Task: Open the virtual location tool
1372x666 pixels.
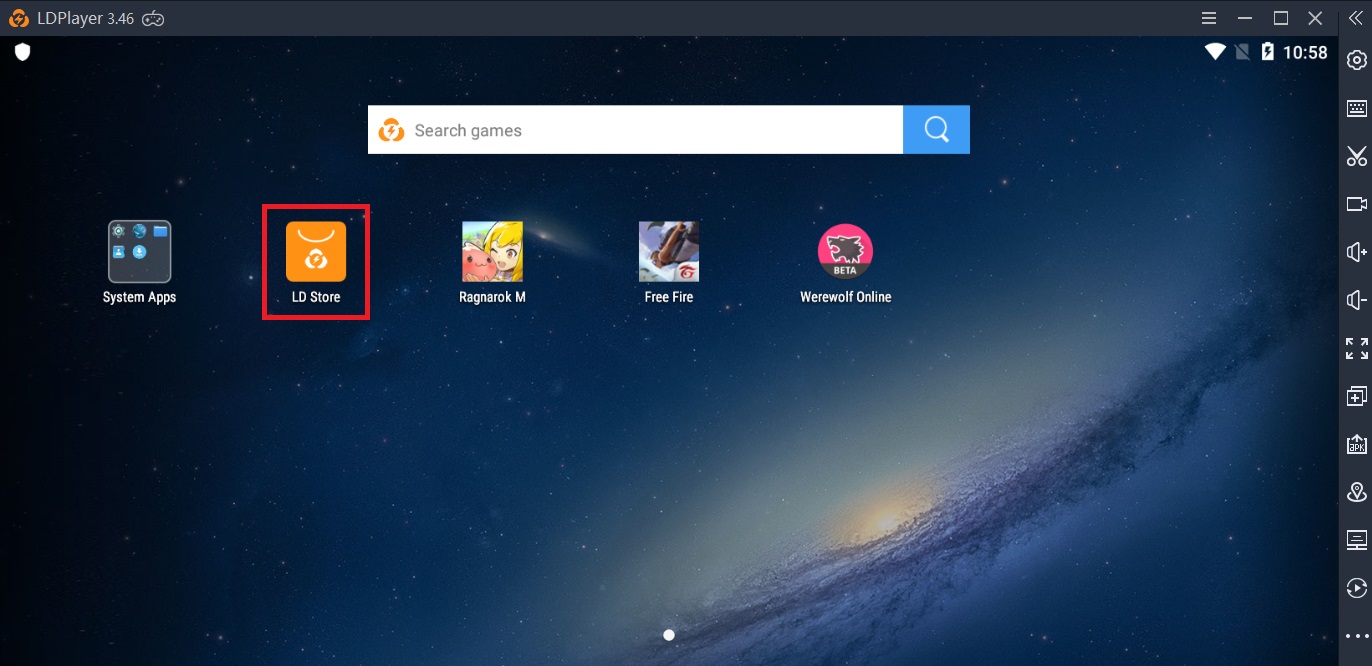Action: [x=1357, y=491]
